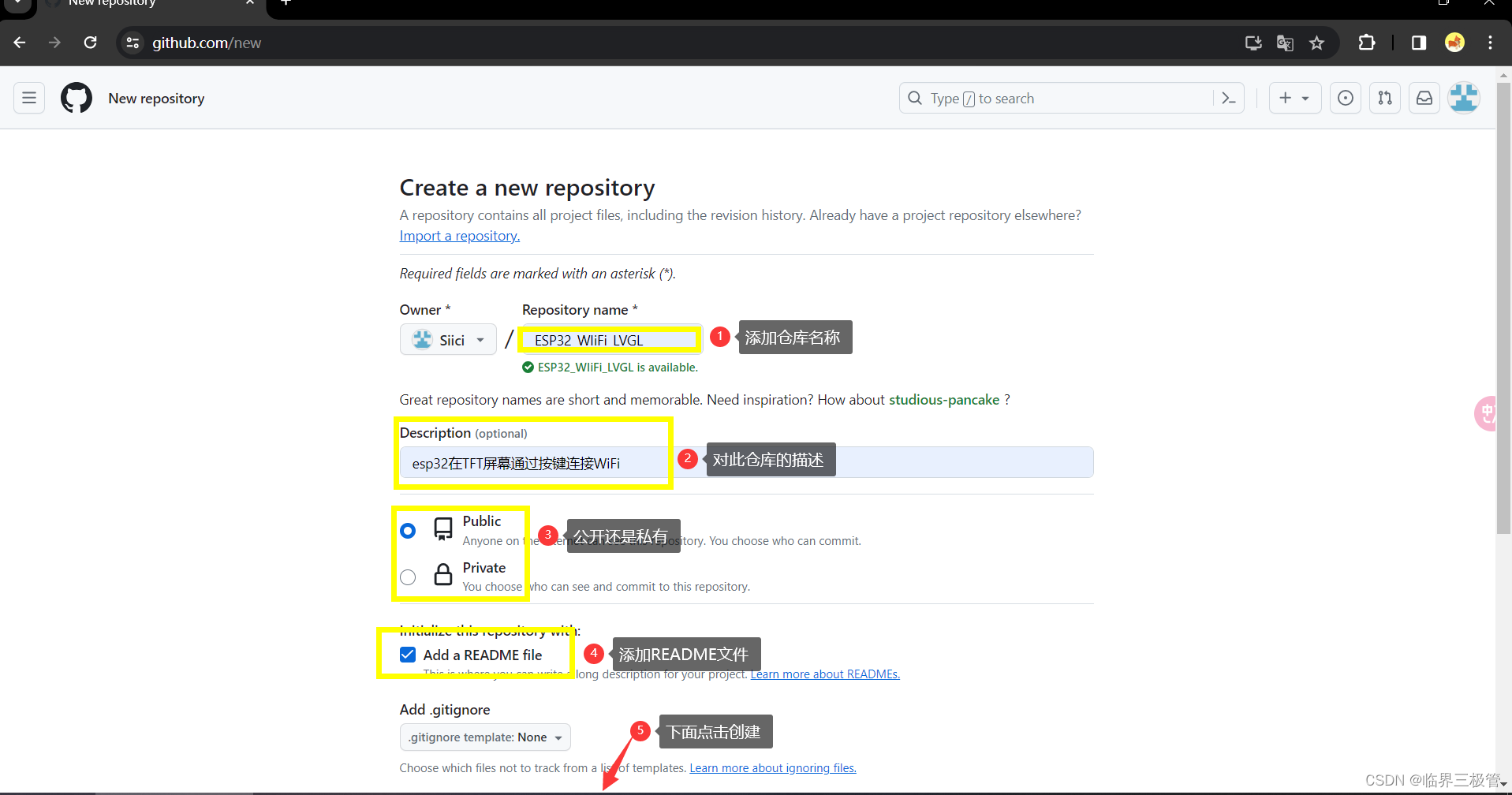Install app icon in address bar

click(1253, 43)
